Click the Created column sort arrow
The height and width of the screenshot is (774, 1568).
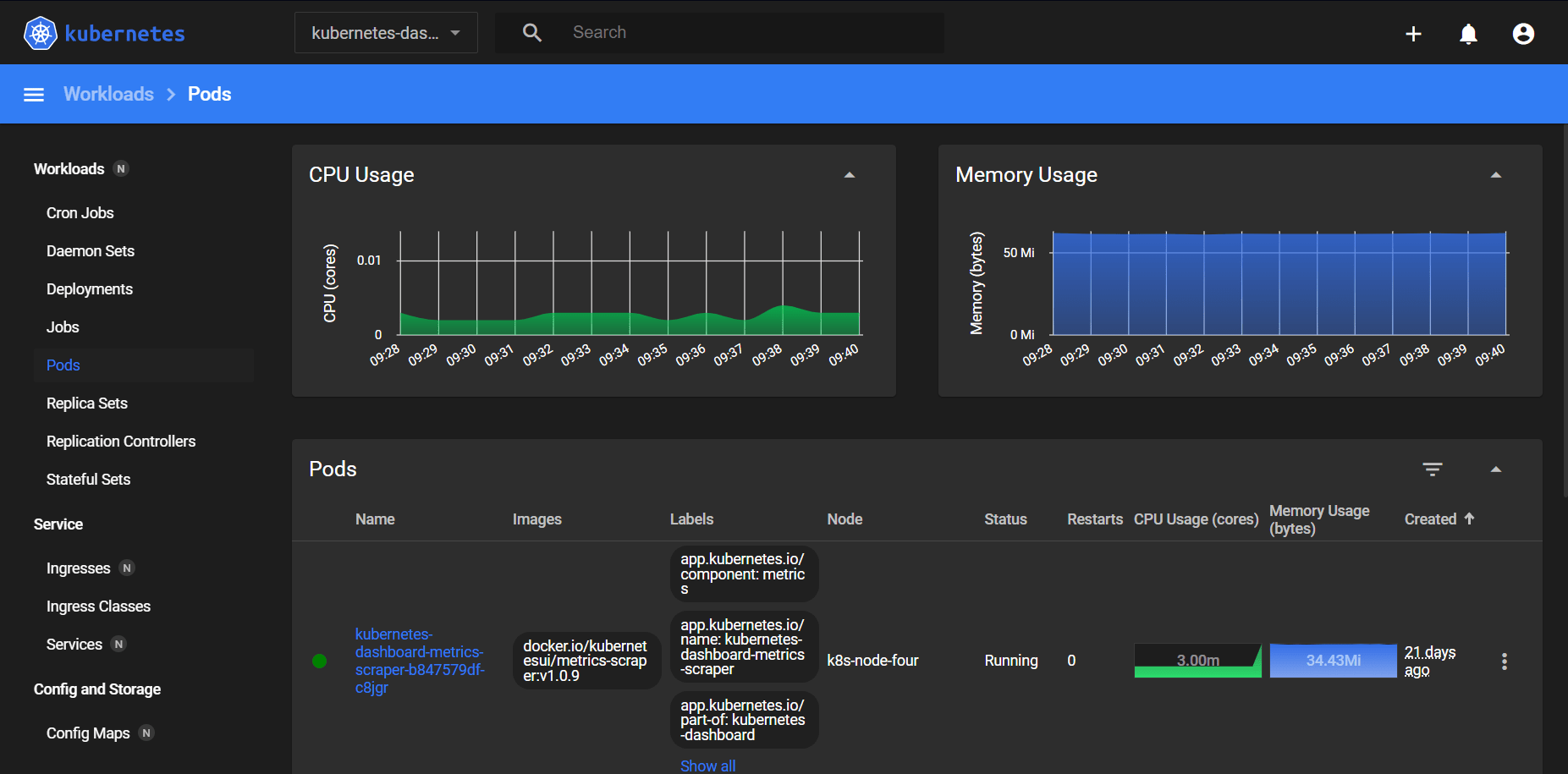[x=1469, y=519]
